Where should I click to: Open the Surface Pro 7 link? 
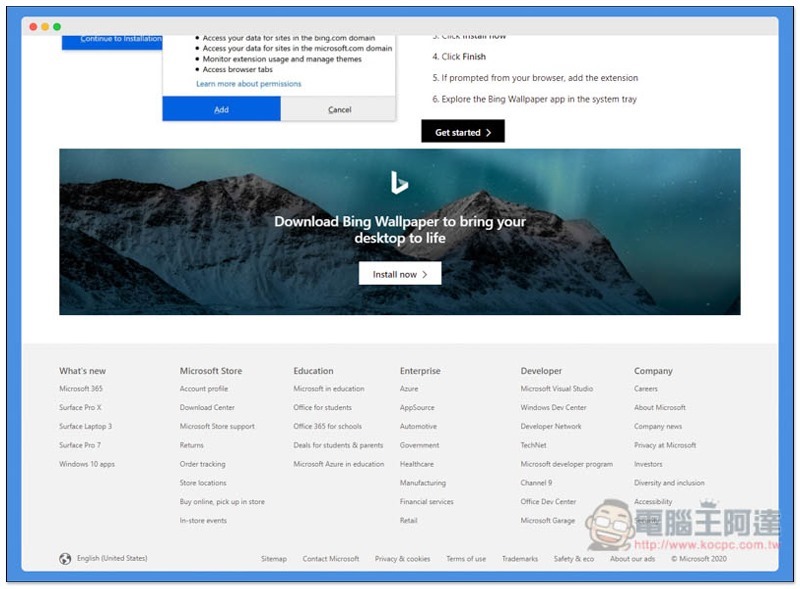[80, 445]
